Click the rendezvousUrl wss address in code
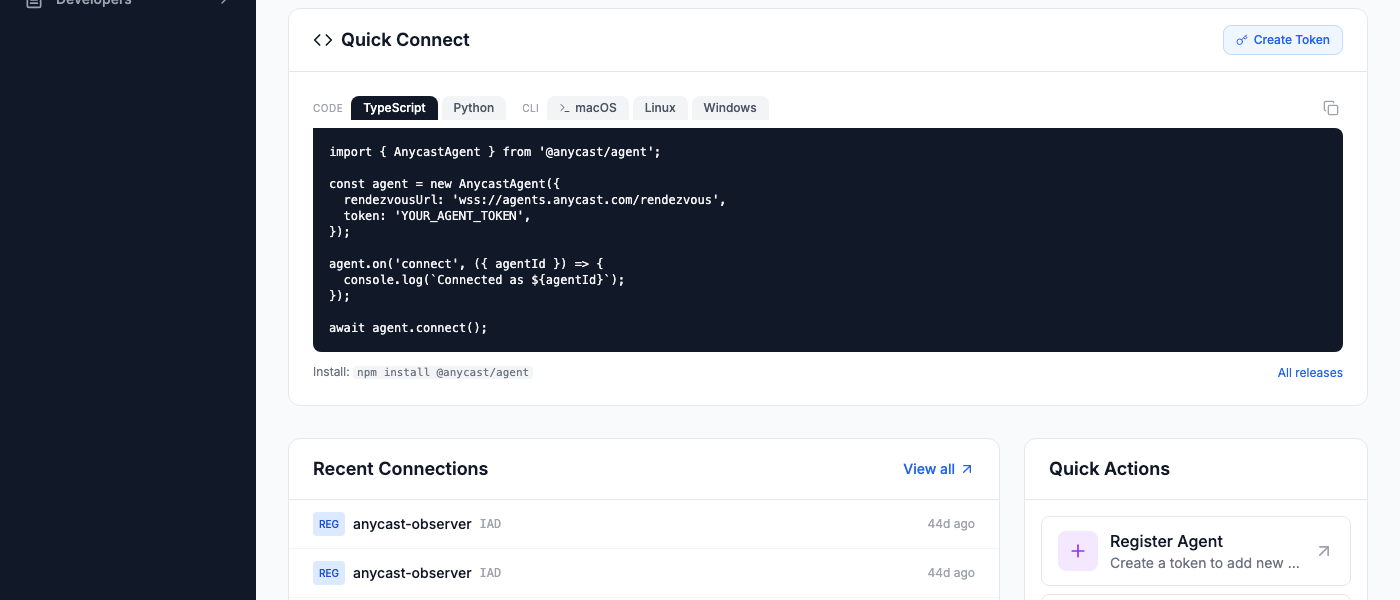 point(585,200)
